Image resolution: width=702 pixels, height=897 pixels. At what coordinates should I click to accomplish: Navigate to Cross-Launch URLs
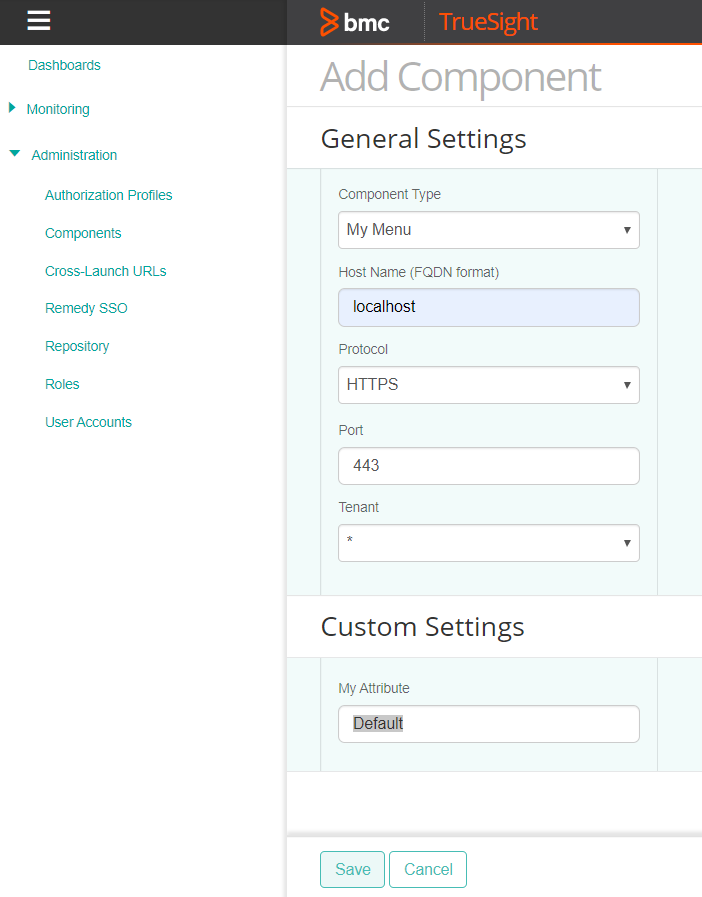tap(105, 271)
